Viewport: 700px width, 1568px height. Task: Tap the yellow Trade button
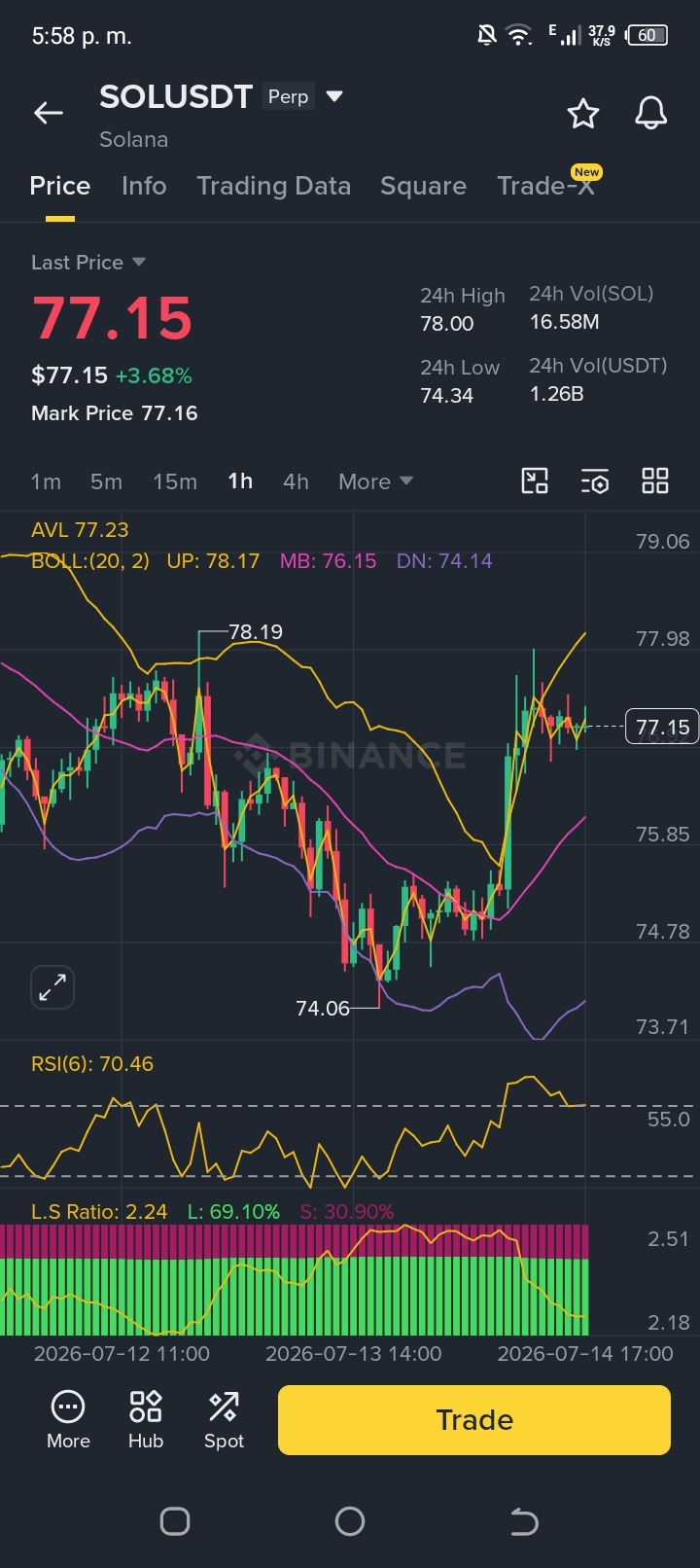(x=474, y=1420)
